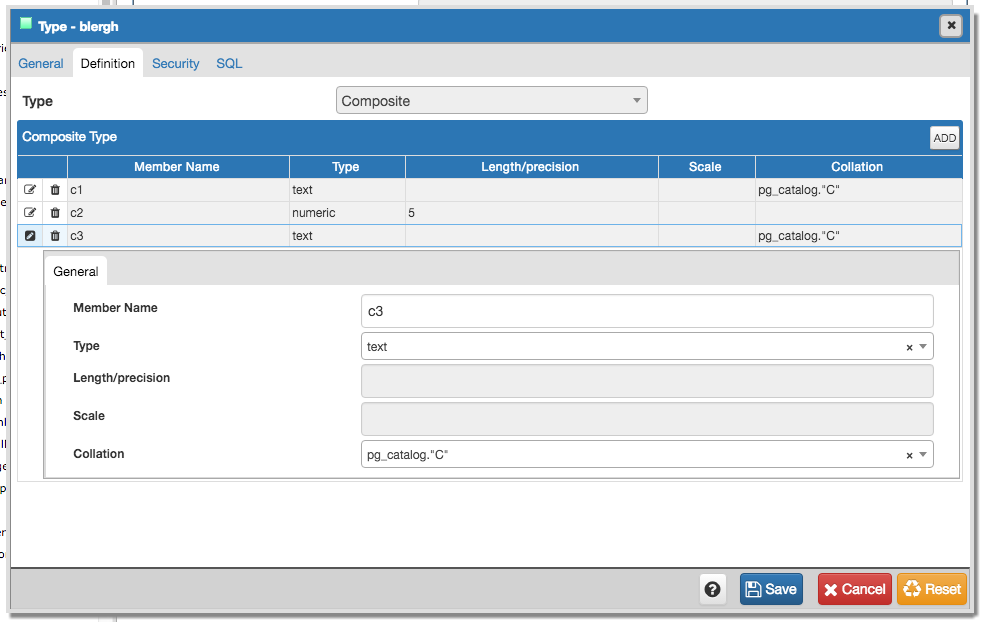Delete member c2 using its trash icon
Viewport: 983px width, 622px height.
tap(55, 212)
